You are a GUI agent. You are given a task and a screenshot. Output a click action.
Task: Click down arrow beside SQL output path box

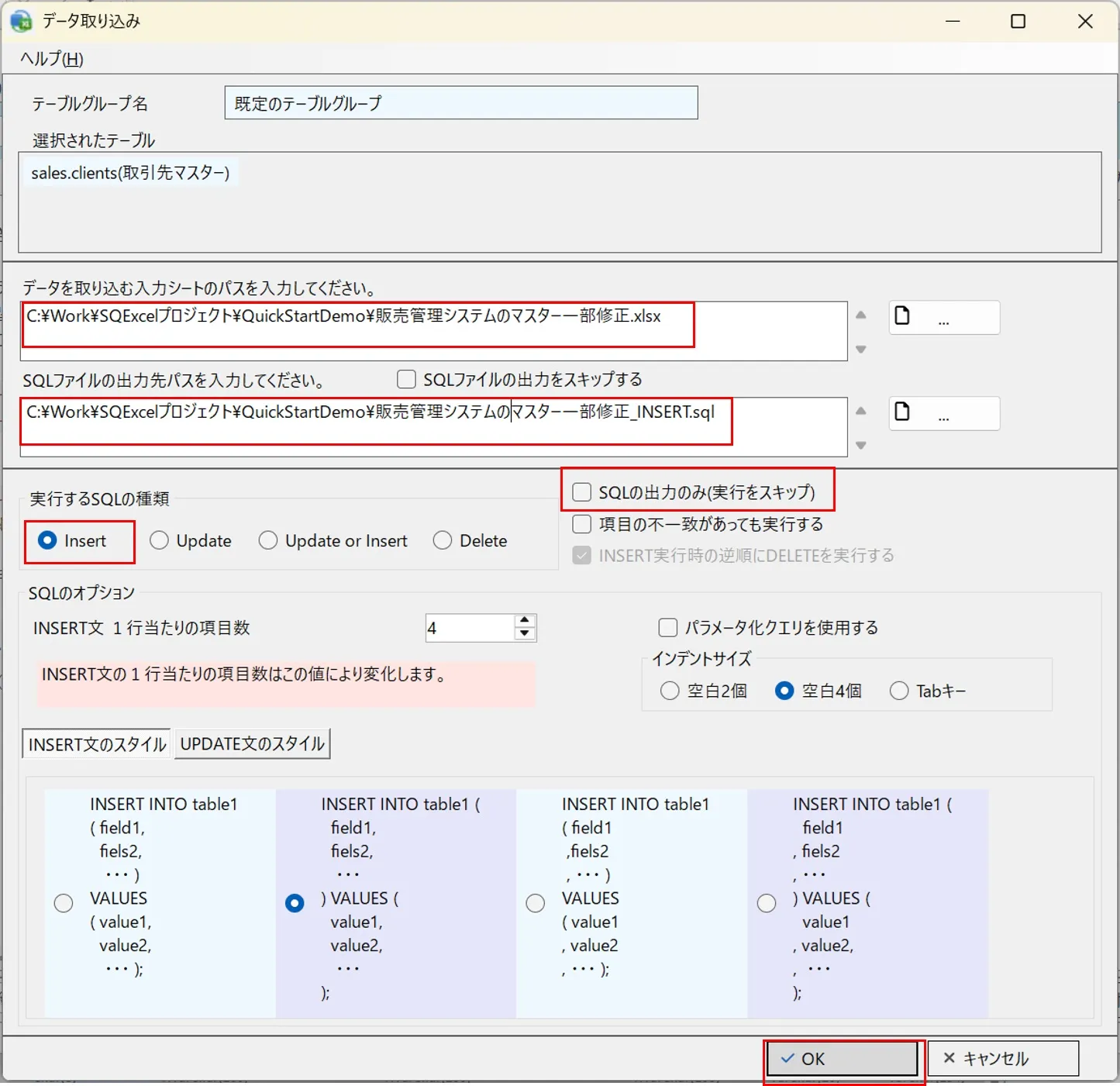pyautogui.click(x=861, y=446)
